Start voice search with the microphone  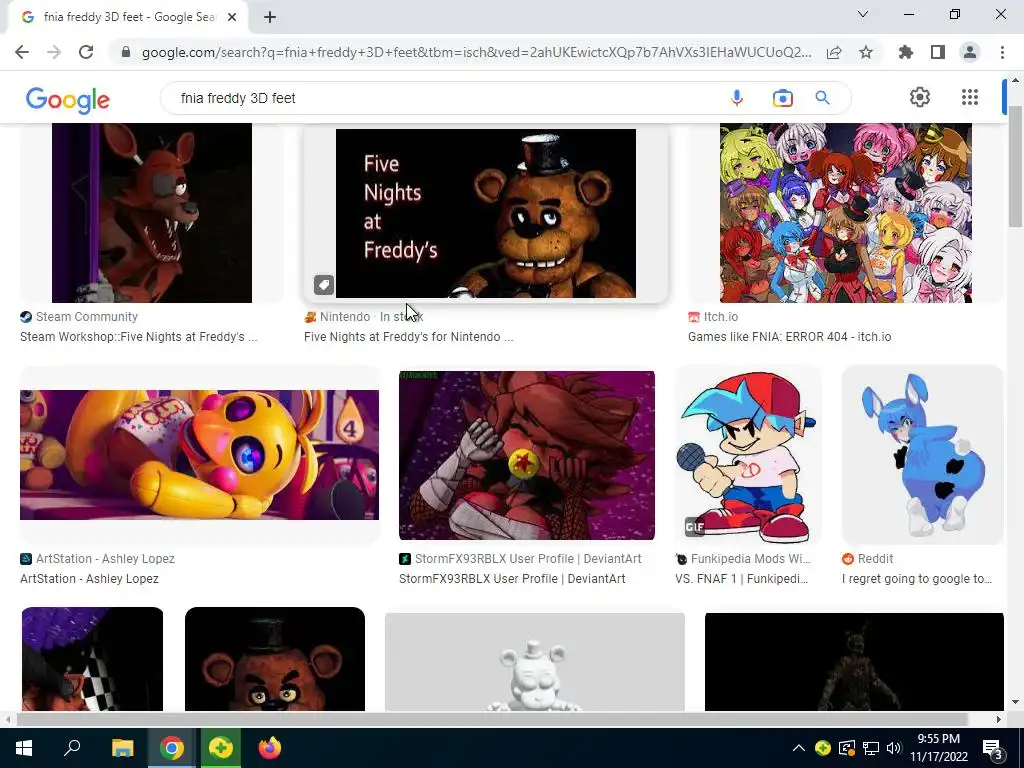click(737, 98)
